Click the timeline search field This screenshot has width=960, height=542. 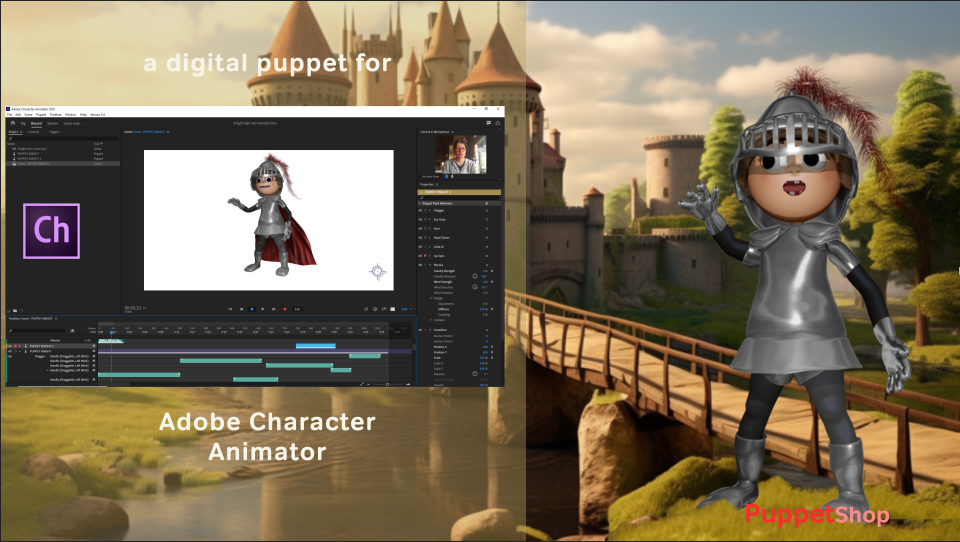click(x=37, y=331)
